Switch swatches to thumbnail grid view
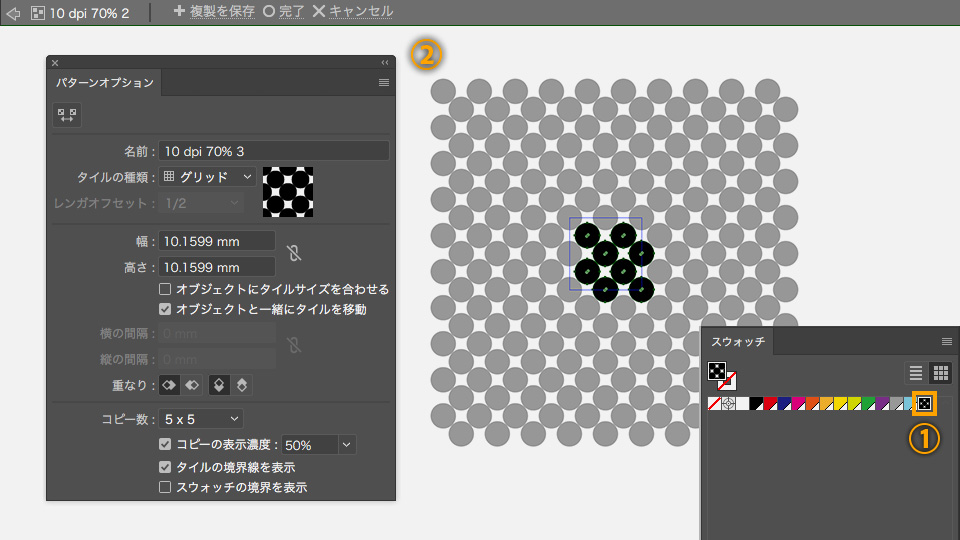This screenshot has height=540, width=960. pyautogui.click(x=941, y=372)
